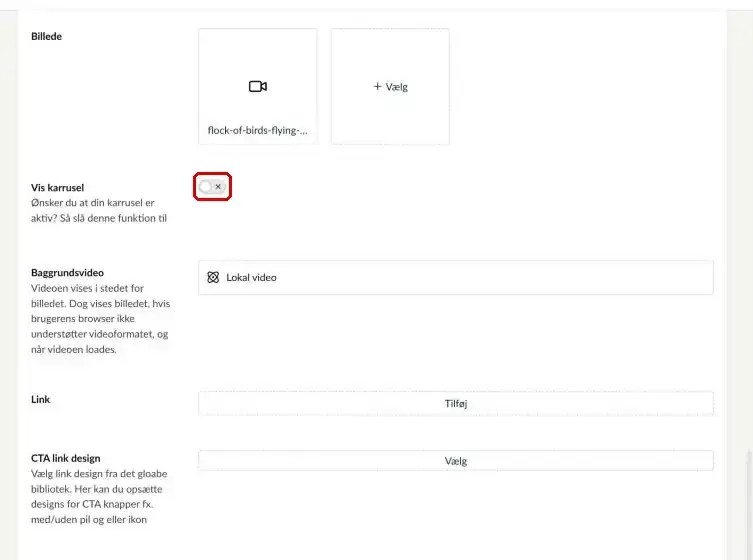Click the Baggrundsvideo property label
The image size is (753, 560).
[x=67, y=273]
